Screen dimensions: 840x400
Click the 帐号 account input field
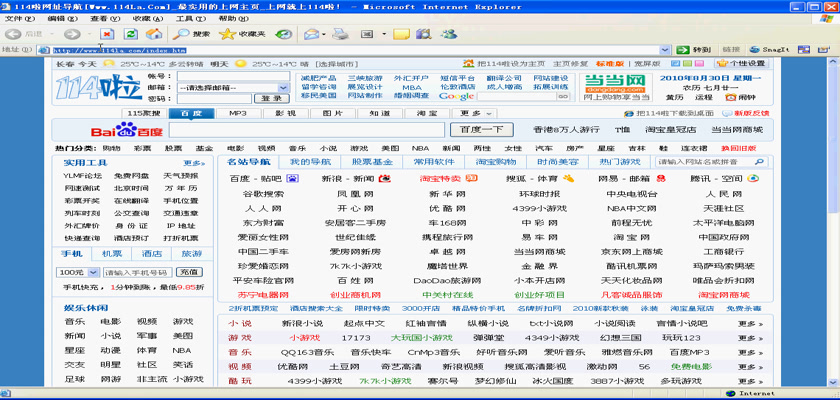point(233,76)
